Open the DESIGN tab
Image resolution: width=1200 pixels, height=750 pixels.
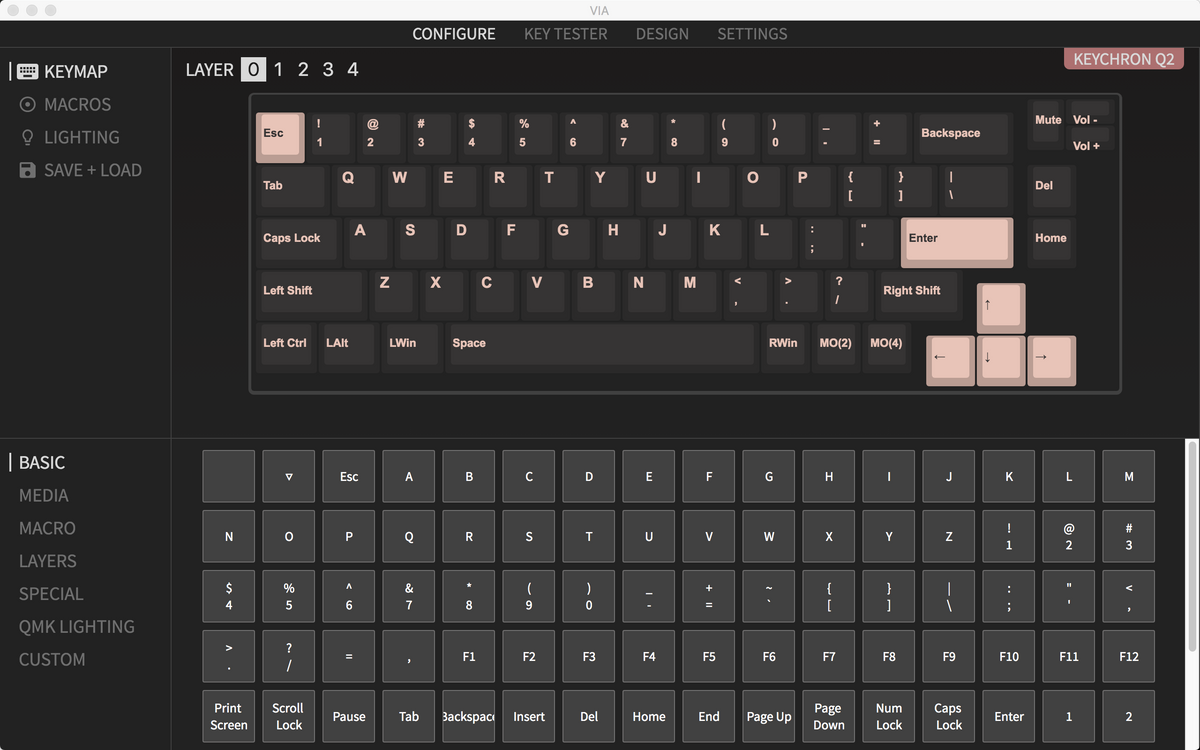coord(662,33)
